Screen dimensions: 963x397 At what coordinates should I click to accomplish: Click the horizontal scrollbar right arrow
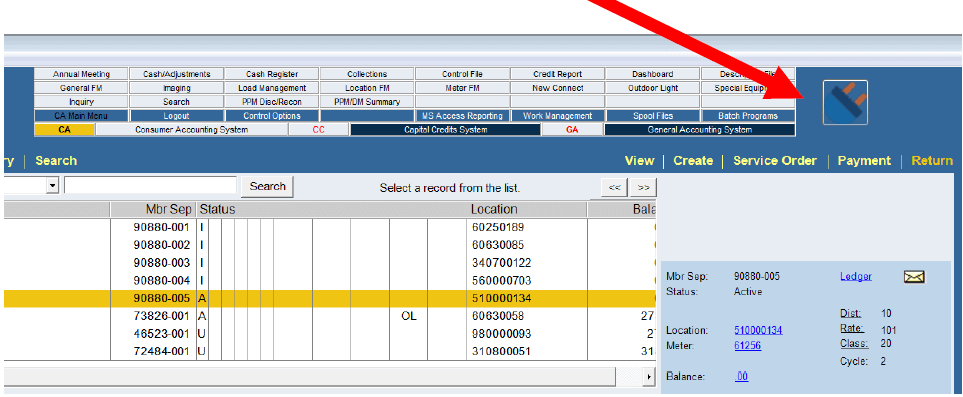pyautogui.click(x=649, y=376)
